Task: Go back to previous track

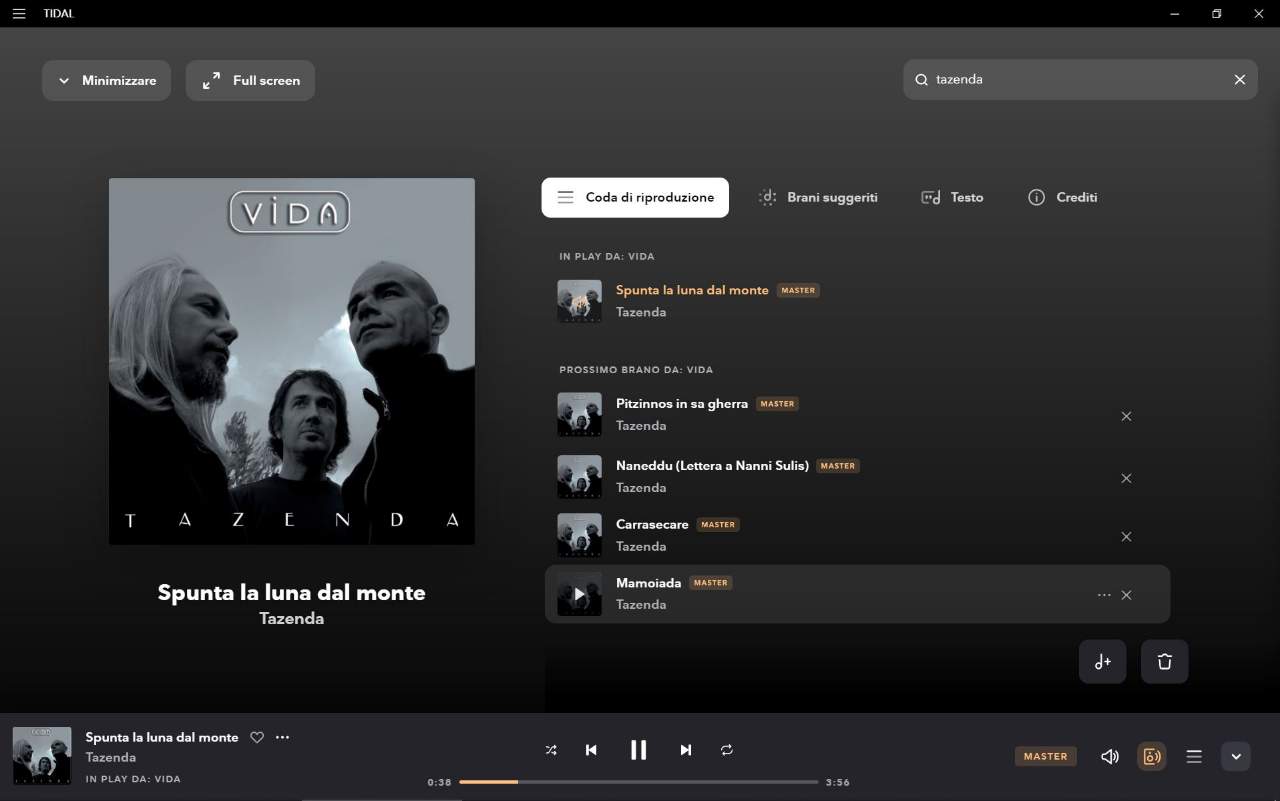Action: tap(591, 750)
